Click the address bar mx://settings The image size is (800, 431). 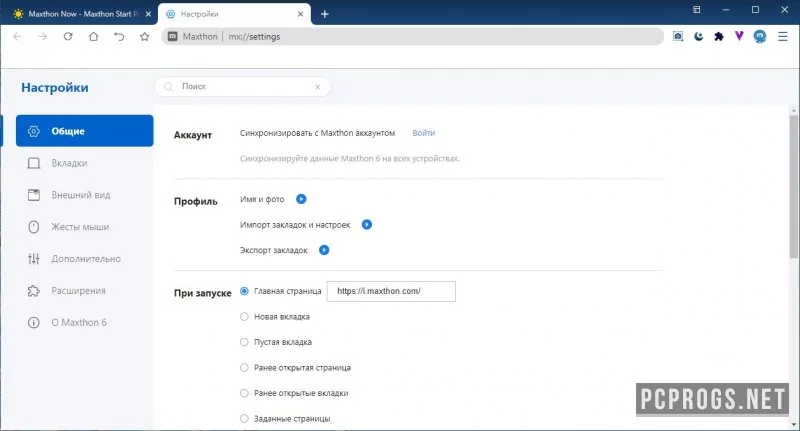(x=412, y=37)
